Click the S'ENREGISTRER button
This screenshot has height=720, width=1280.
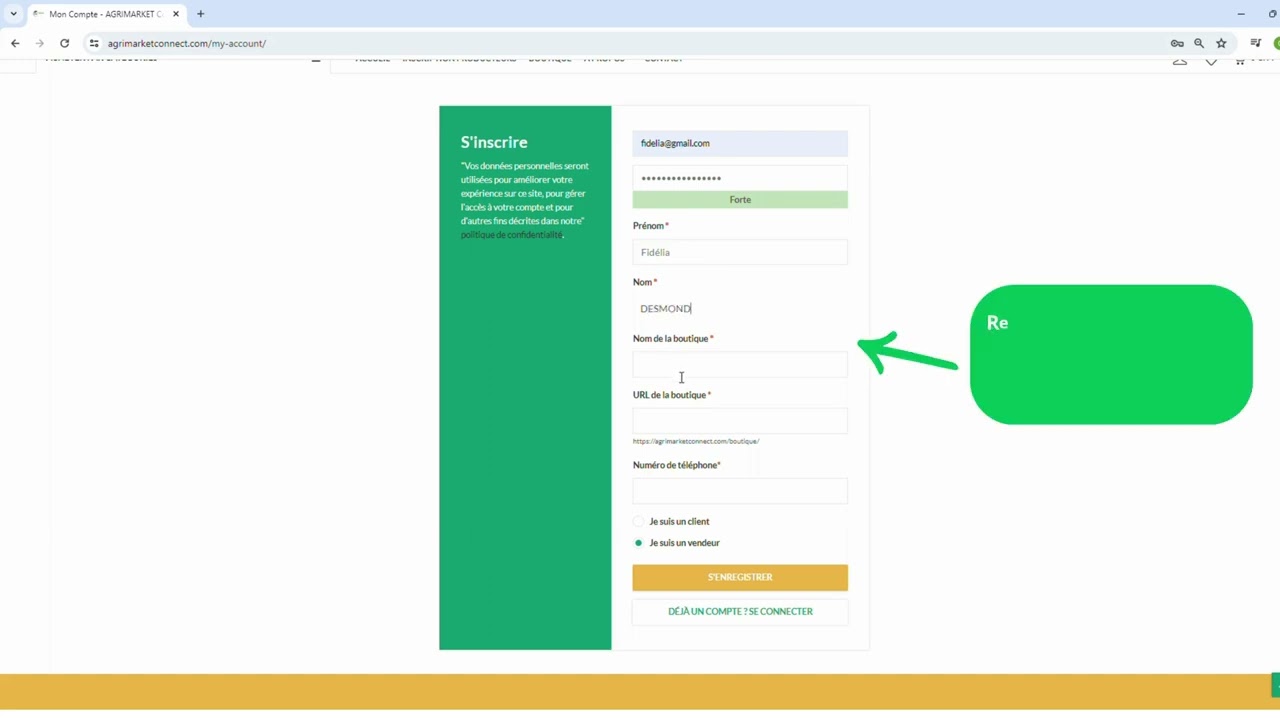tap(740, 577)
